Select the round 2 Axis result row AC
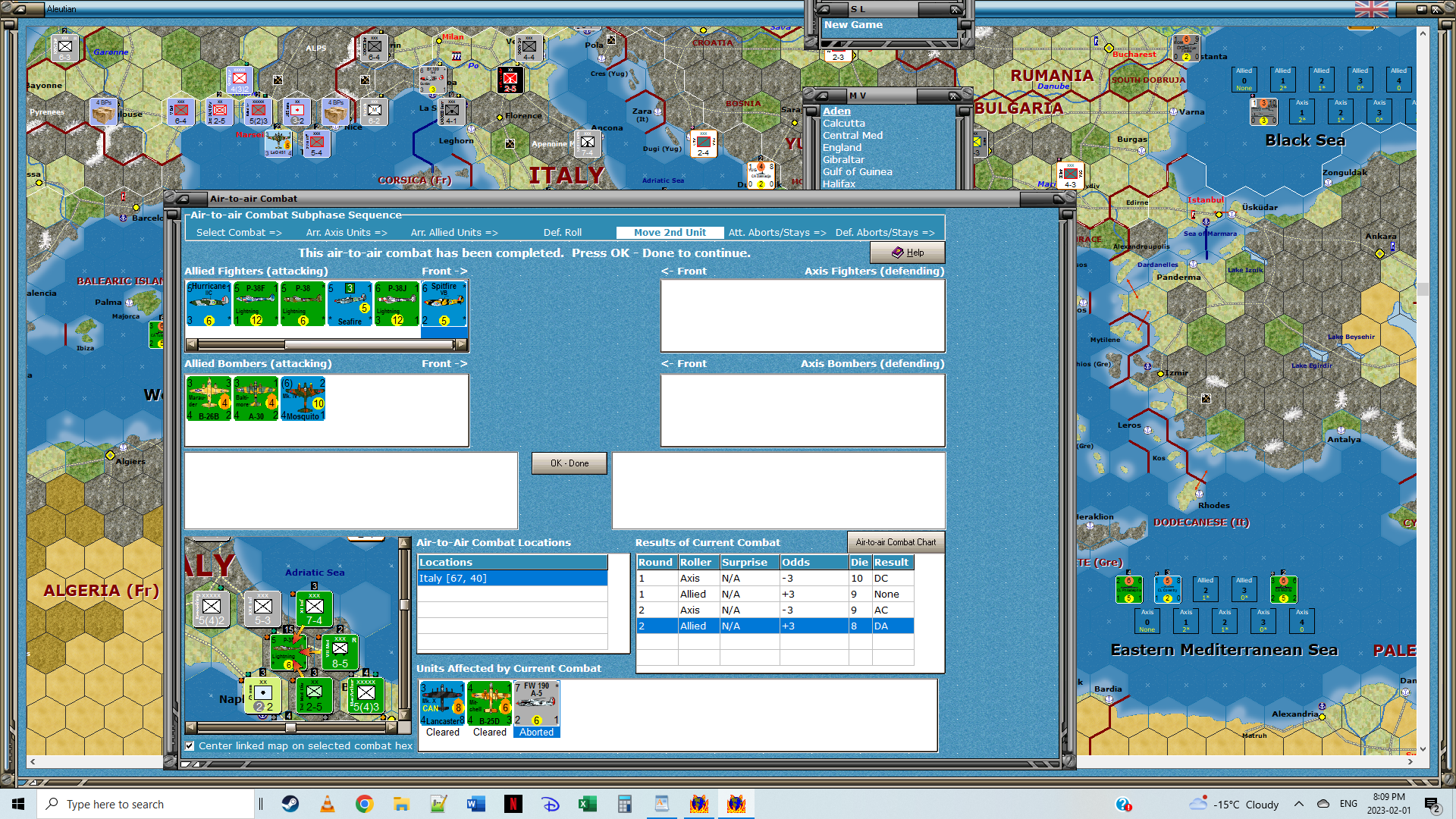The height and width of the screenshot is (819, 1456). (x=775, y=610)
